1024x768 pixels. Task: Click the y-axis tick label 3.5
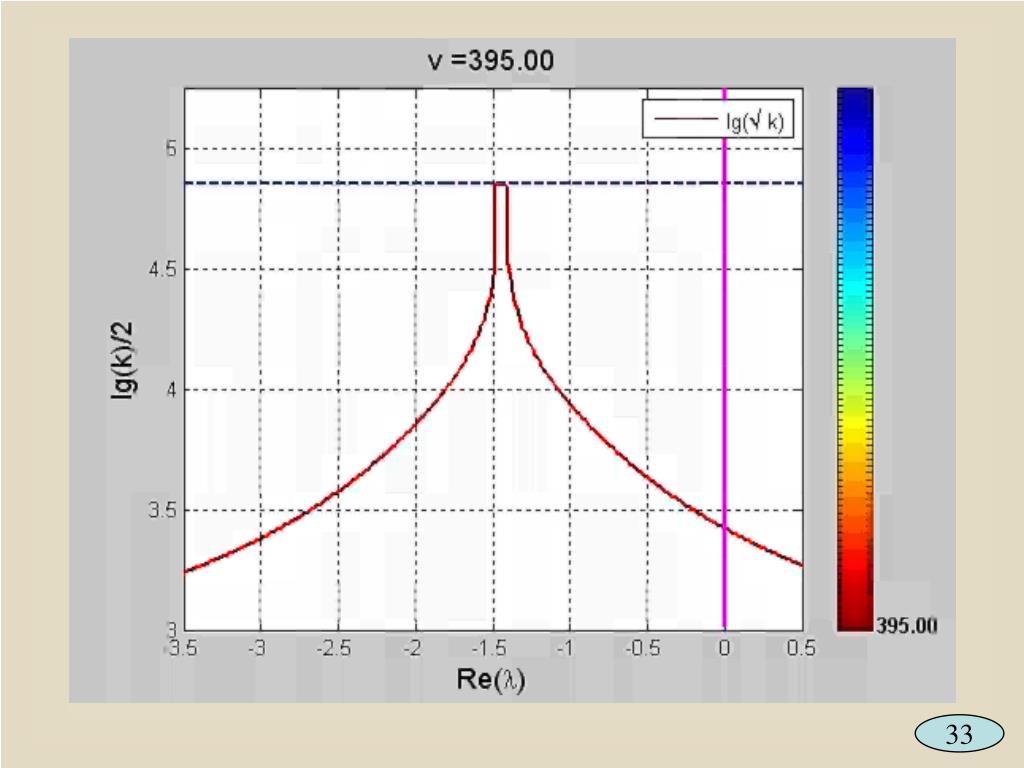[x=163, y=510]
